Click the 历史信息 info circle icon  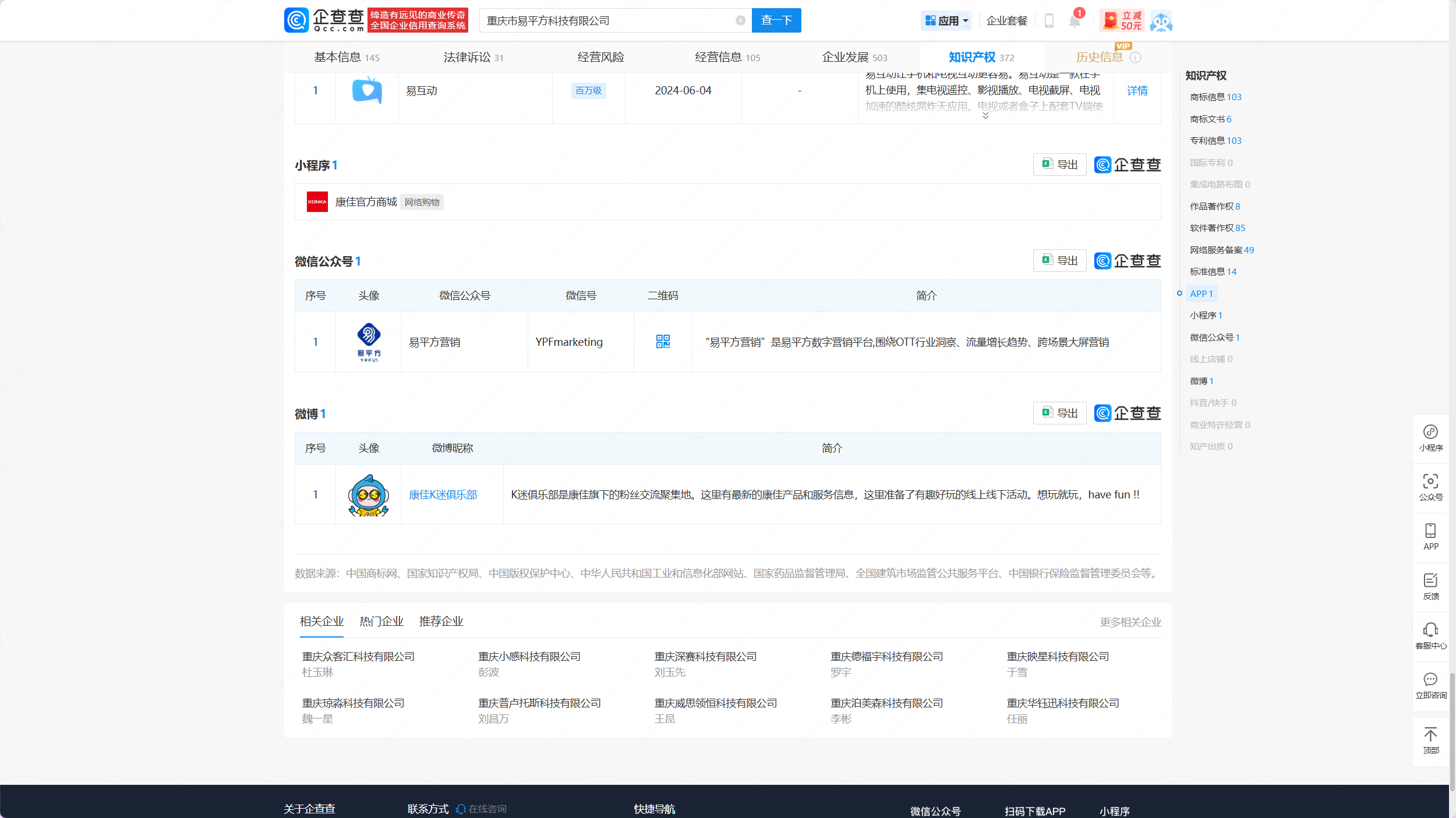(1135, 58)
